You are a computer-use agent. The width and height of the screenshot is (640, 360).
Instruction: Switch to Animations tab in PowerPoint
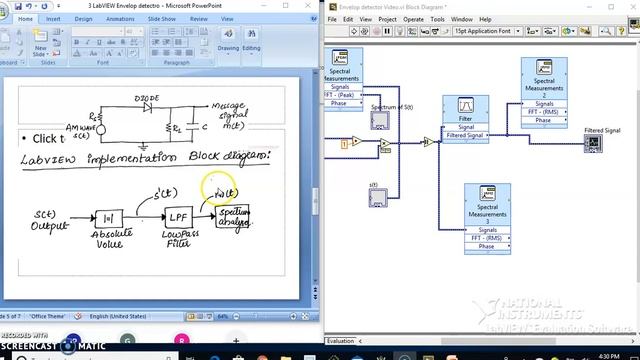click(x=120, y=19)
